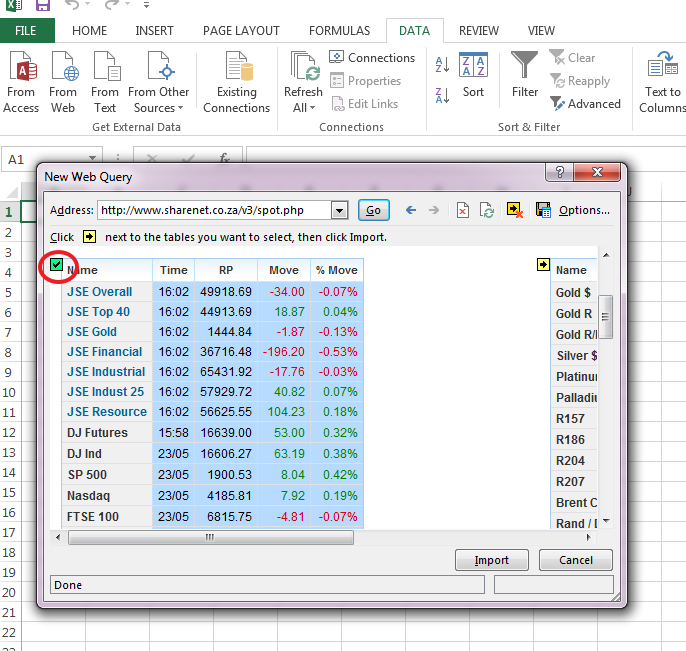Screen dimensions: 686x651
Task: Open the From Other Sources dropdown
Action: click(159, 82)
